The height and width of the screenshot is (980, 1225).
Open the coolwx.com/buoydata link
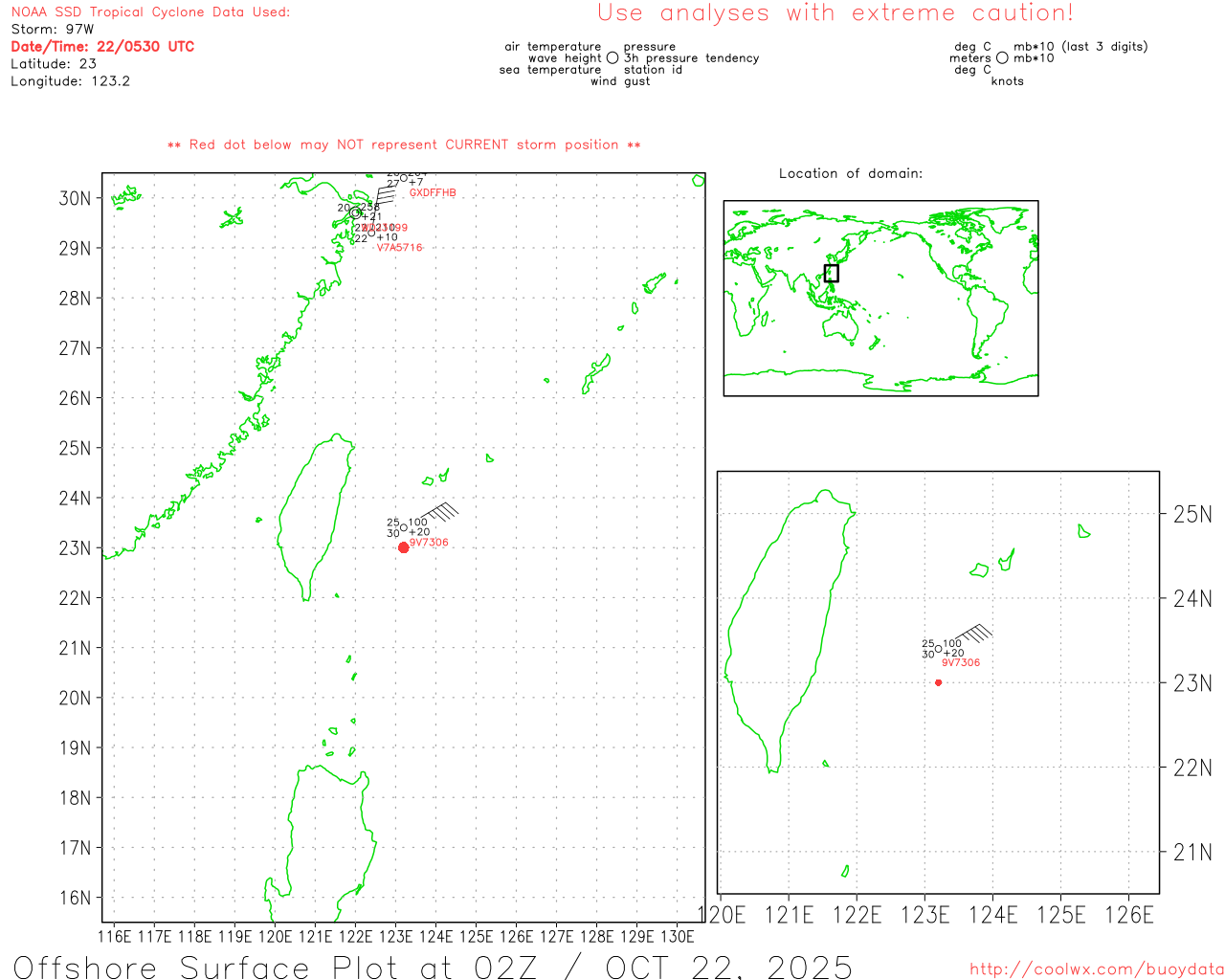[1096, 969]
